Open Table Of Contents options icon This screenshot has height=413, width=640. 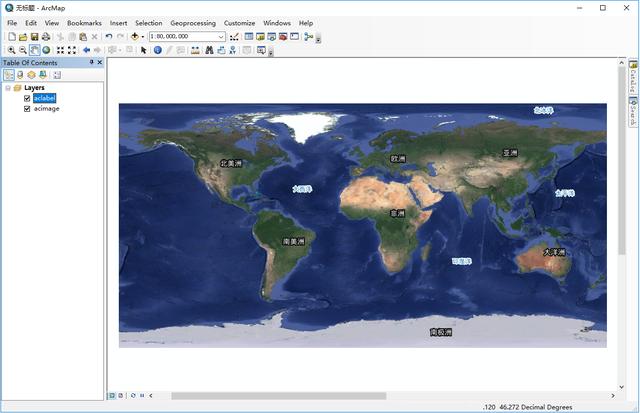click(57, 75)
